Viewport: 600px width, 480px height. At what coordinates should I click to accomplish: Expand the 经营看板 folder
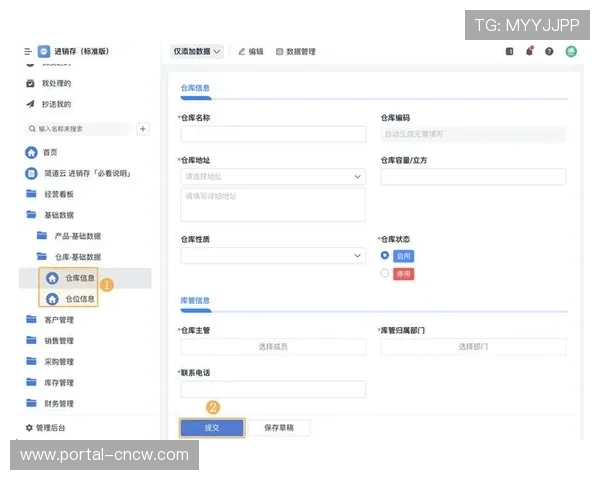50,194
